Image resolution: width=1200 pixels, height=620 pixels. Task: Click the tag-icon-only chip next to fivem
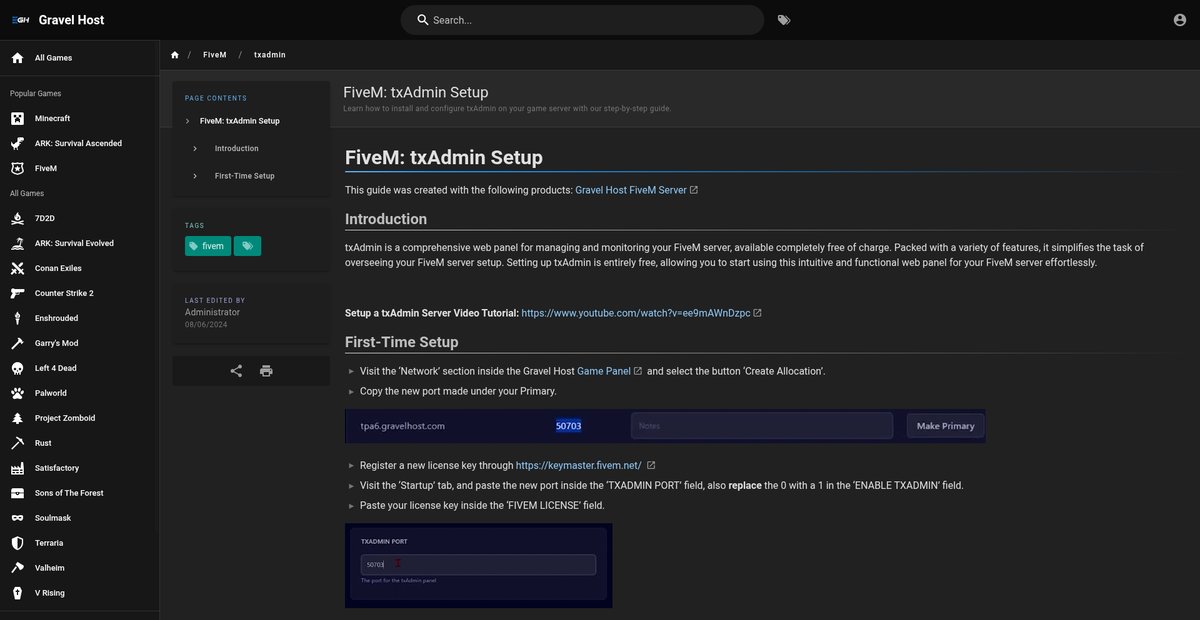(x=247, y=246)
